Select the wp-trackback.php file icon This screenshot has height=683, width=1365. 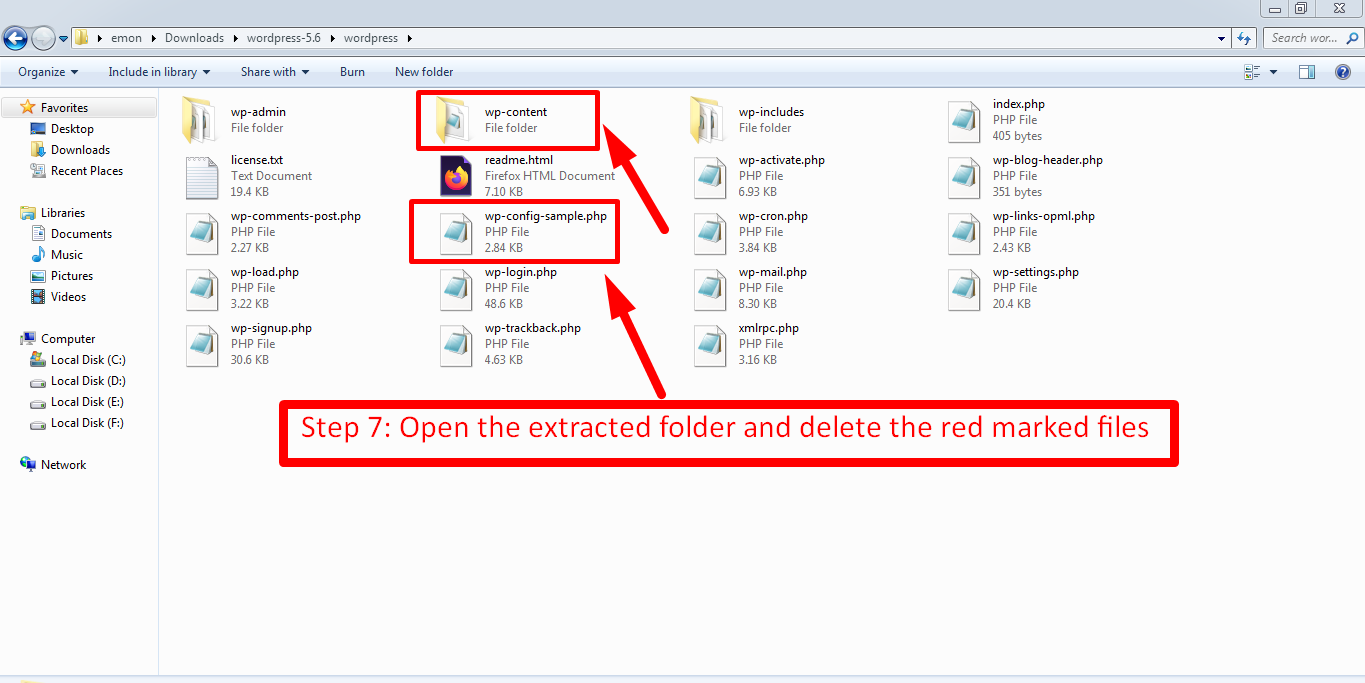[456, 345]
